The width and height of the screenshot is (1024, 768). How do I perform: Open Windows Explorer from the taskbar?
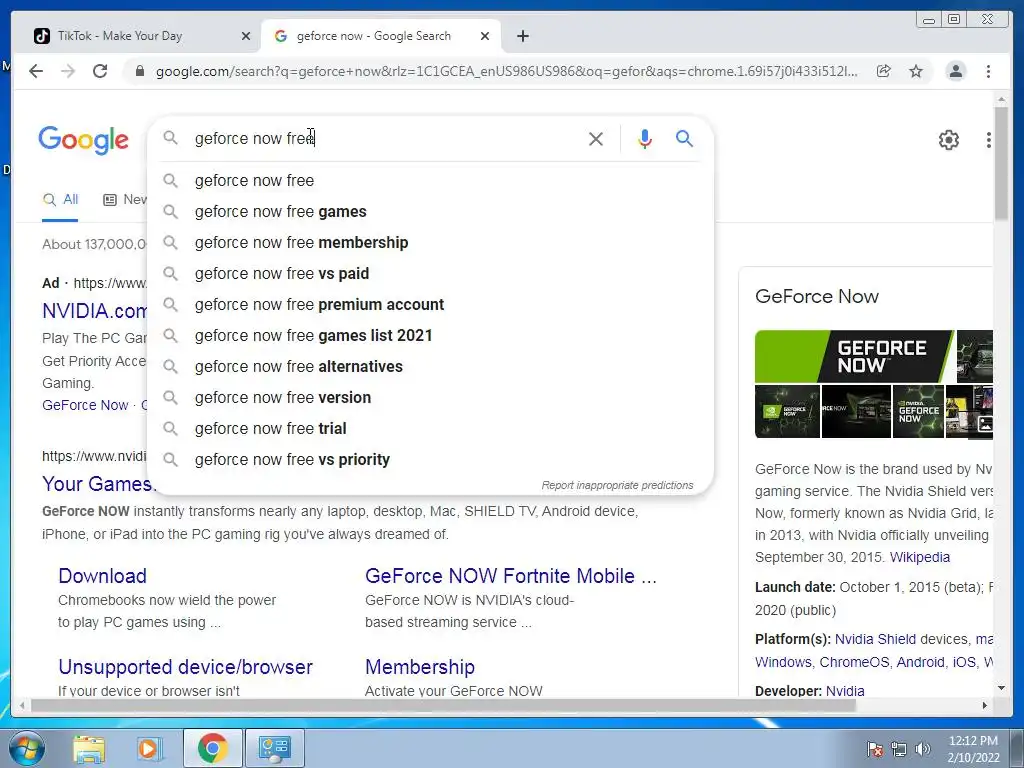(x=89, y=748)
